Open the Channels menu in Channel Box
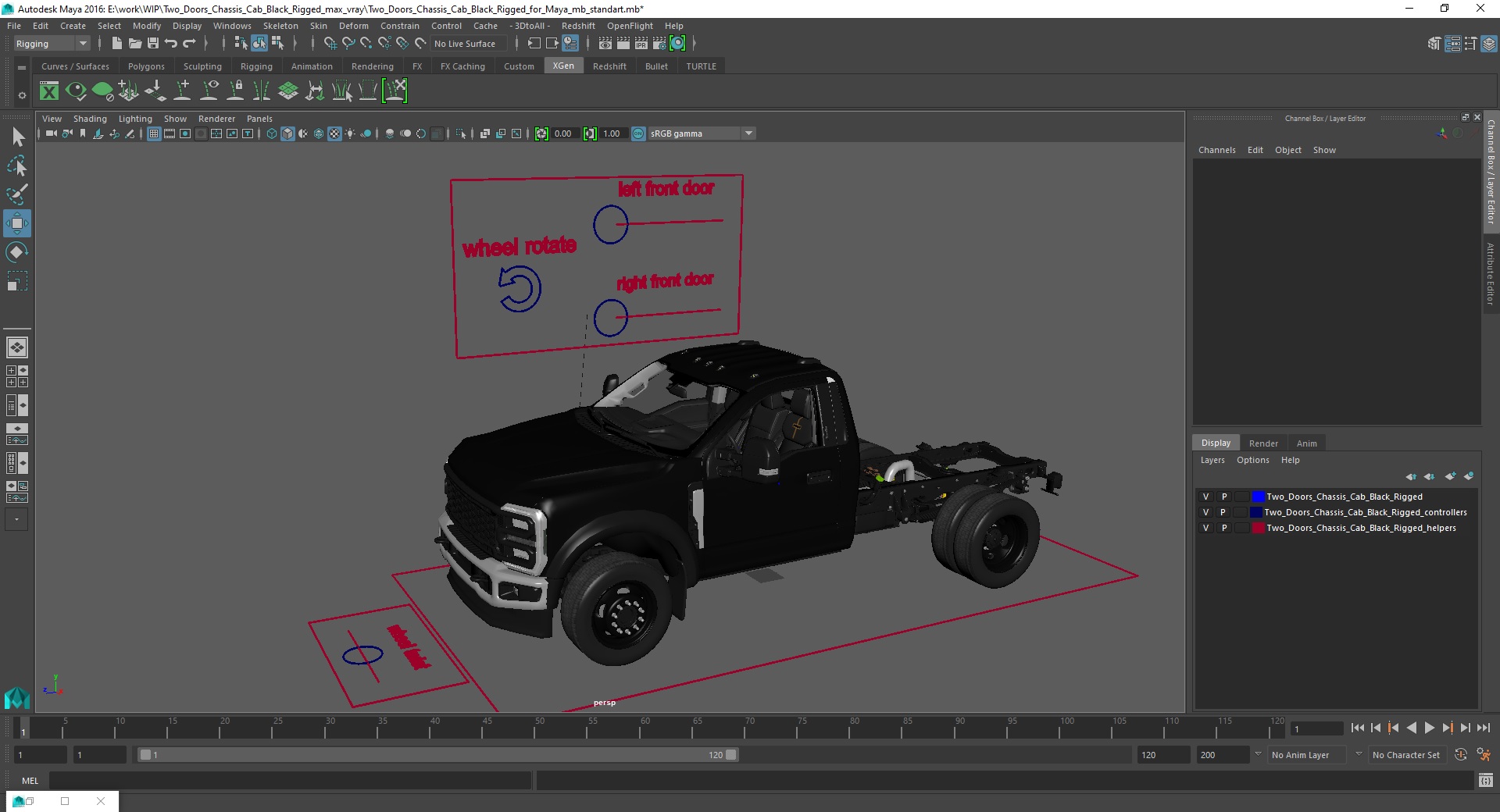1500x812 pixels. (1216, 150)
